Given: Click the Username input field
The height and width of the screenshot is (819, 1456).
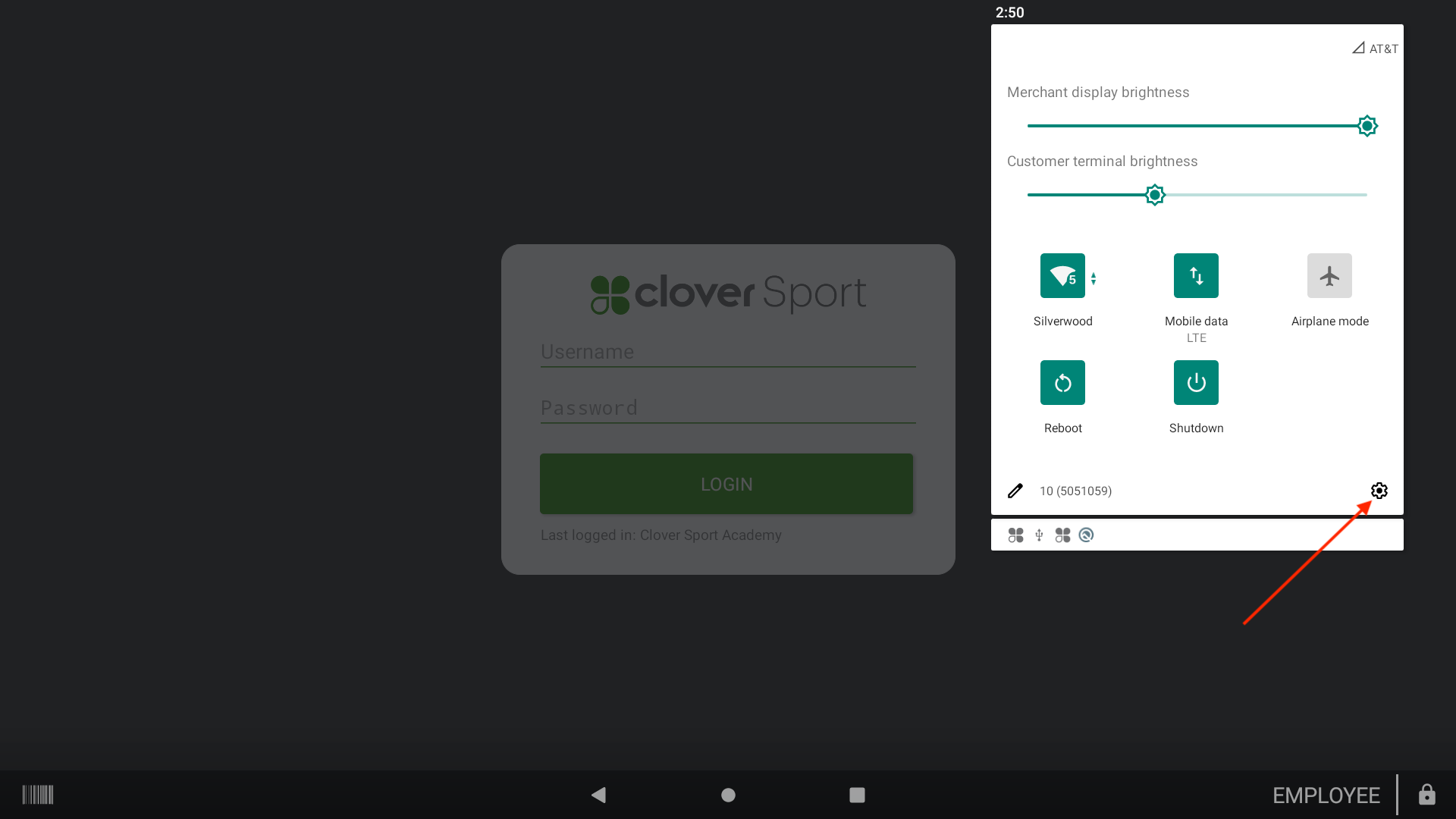Looking at the screenshot, I should [x=727, y=353].
